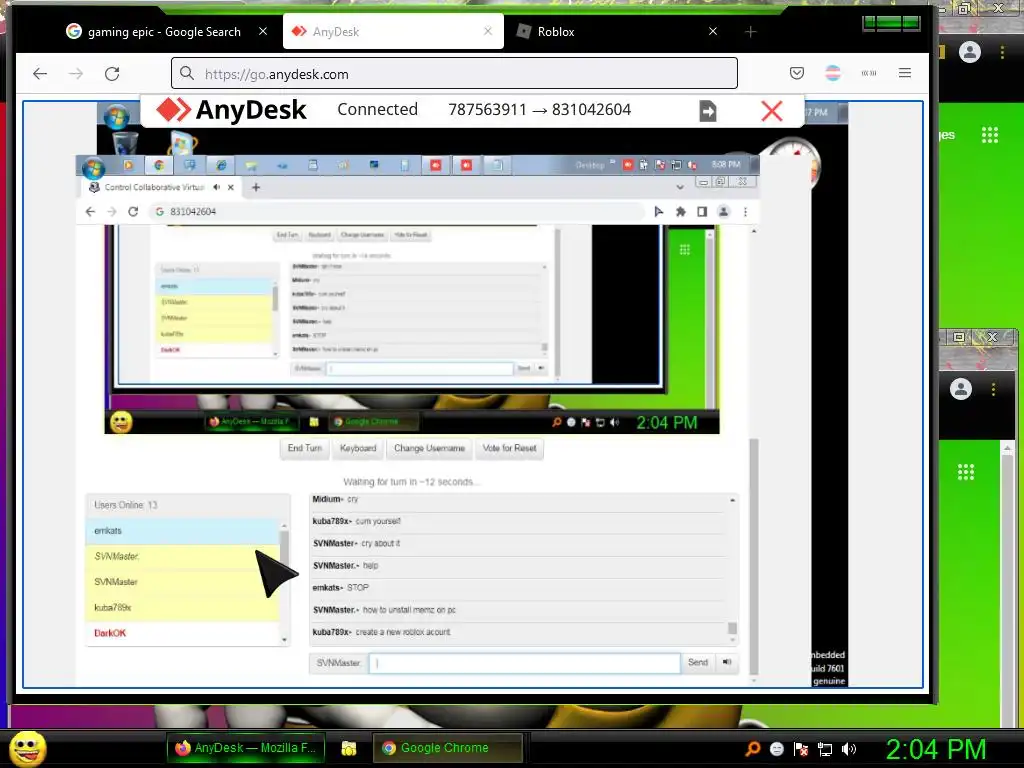Viewport: 1024px width, 768px height.
Task: Open the three-dot menu in remote Chrome
Action: point(745,212)
